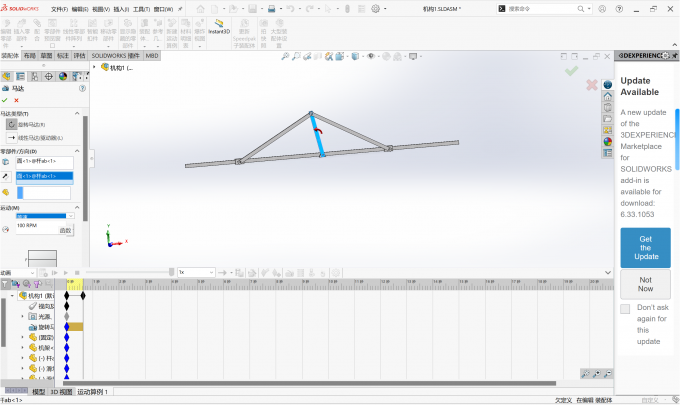The width and height of the screenshot is (680, 405).
Task: Confirm the motor with the green checkmark
Action: pyautogui.click(x=5, y=100)
